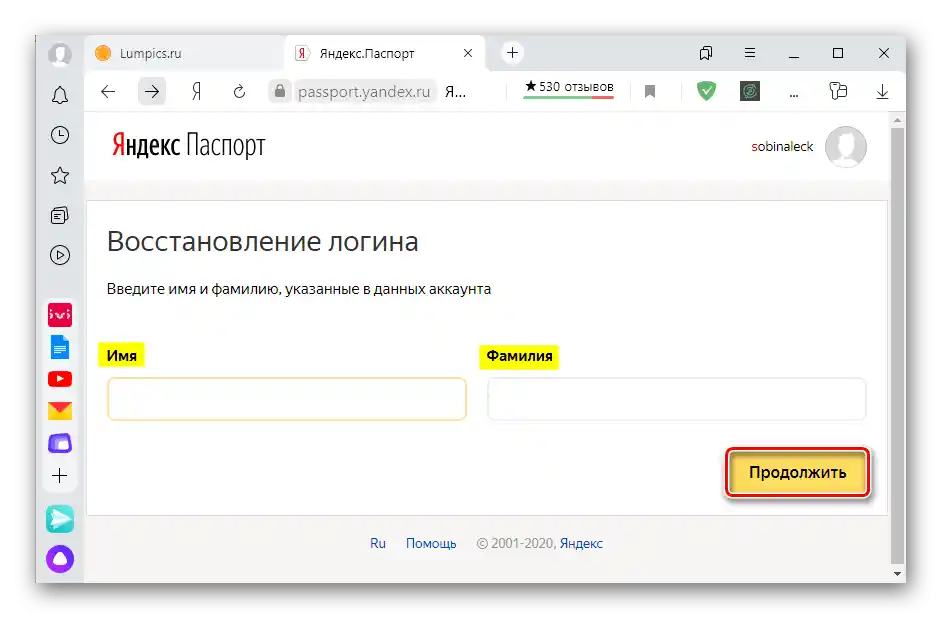This screenshot has height=618, width=941.
Task: Click the user avatar in page header
Action: 846,146
